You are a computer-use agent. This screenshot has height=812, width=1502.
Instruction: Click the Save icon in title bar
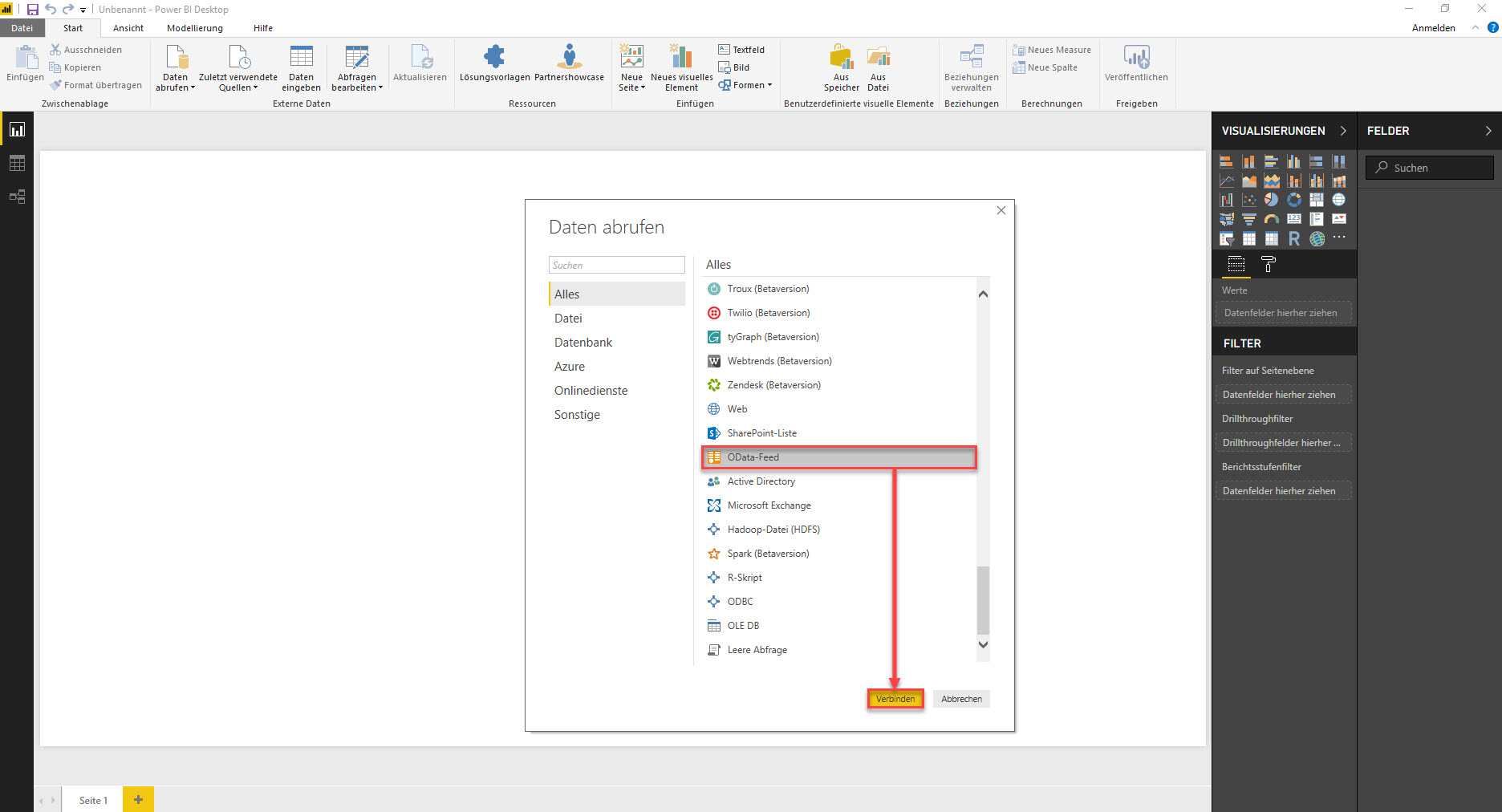pyautogui.click(x=33, y=10)
